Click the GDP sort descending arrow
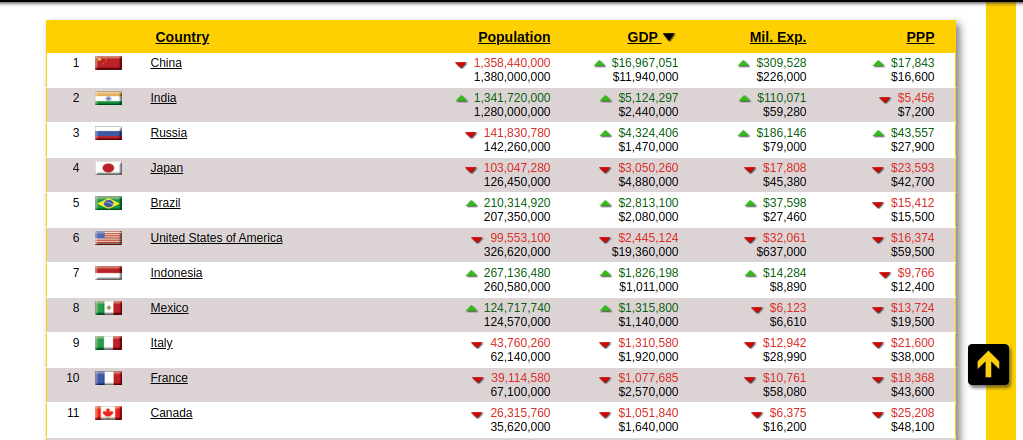Image resolution: width=1023 pixels, height=440 pixels. pyautogui.click(x=669, y=38)
